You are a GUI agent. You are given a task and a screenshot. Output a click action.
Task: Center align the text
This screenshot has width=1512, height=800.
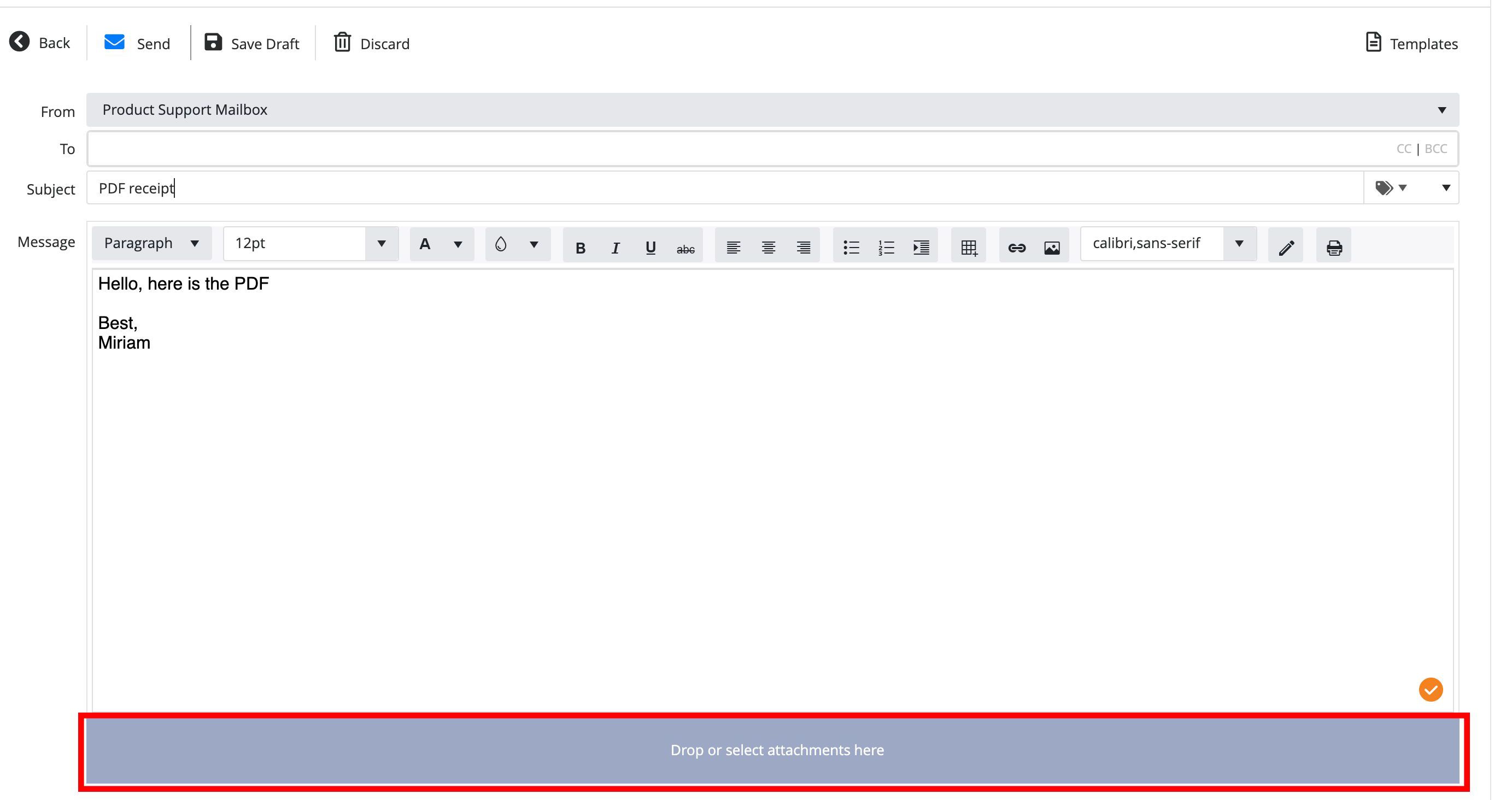click(x=769, y=248)
